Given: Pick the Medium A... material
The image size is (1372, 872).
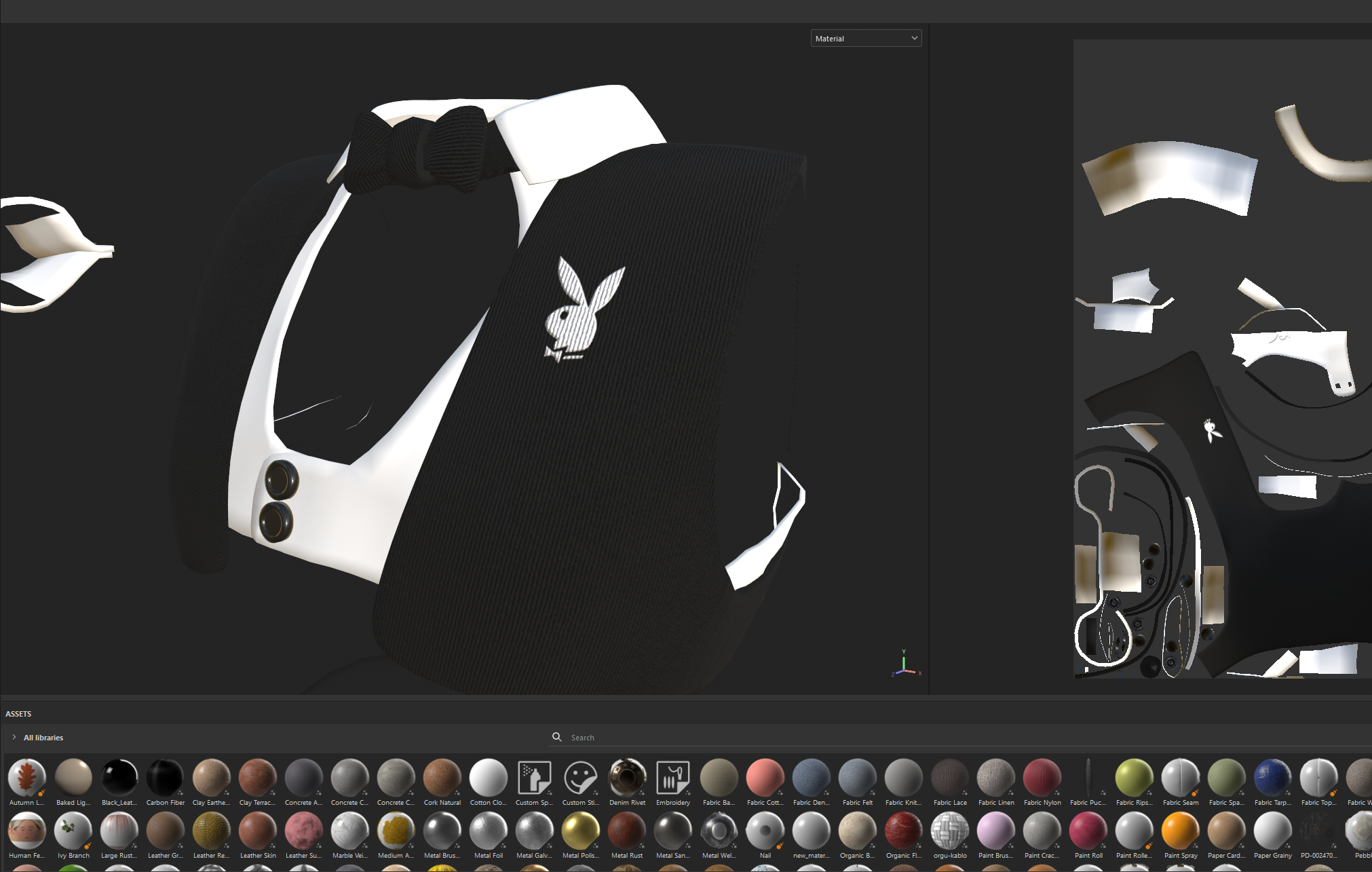Looking at the screenshot, I should (396, 830).
